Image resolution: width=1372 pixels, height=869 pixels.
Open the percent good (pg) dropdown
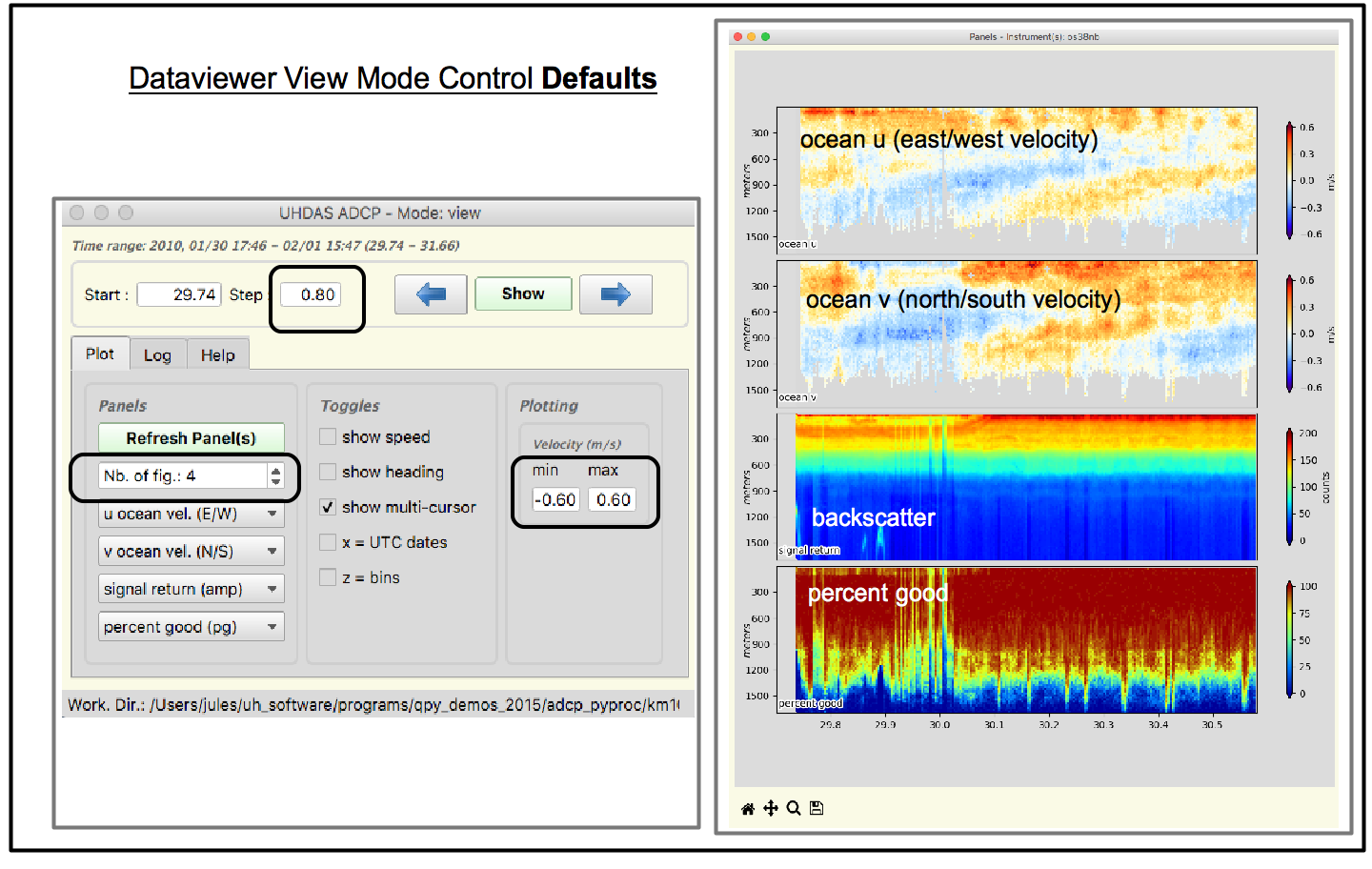(x=192, y=628)
